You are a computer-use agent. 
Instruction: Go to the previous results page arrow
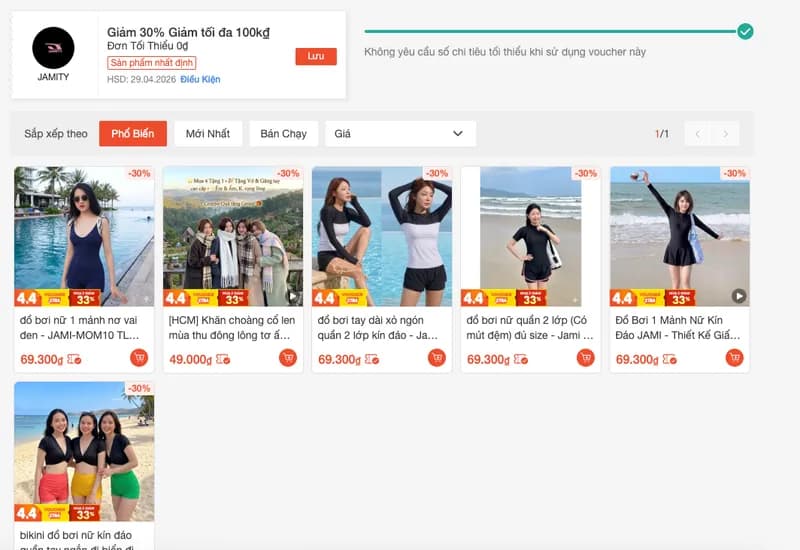click(697, 134)
